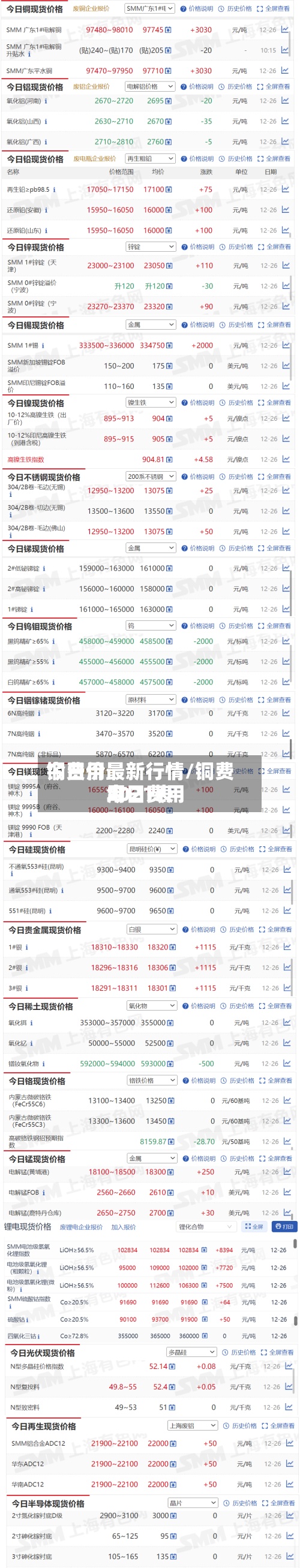View chart for N型多晶硅价格指数

289,1367
